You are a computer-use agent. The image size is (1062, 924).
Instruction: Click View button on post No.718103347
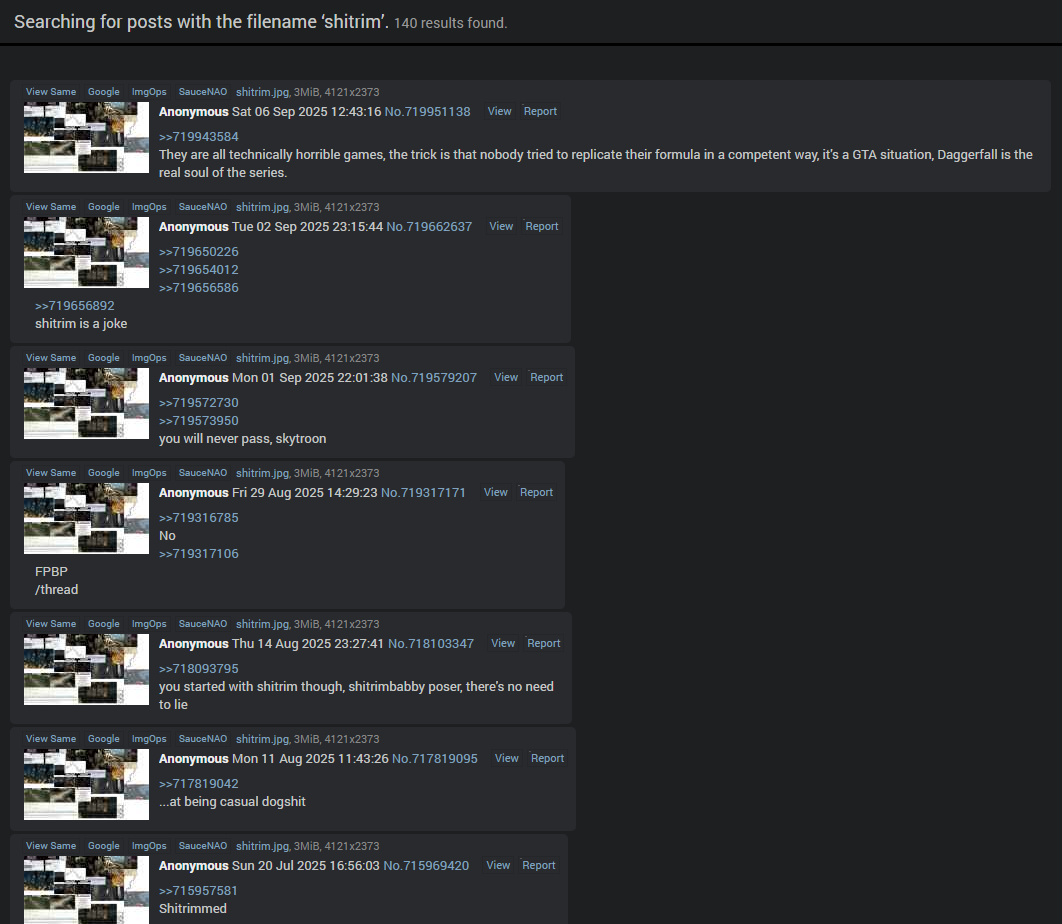[x=503, y=644]
